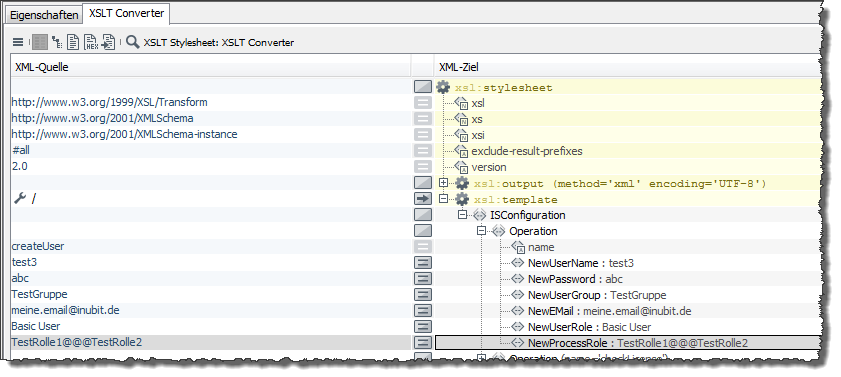This screenshot has height=377, width=841.
Task: Click the element icon of the expanded Operation node
Action: point(499,231)
